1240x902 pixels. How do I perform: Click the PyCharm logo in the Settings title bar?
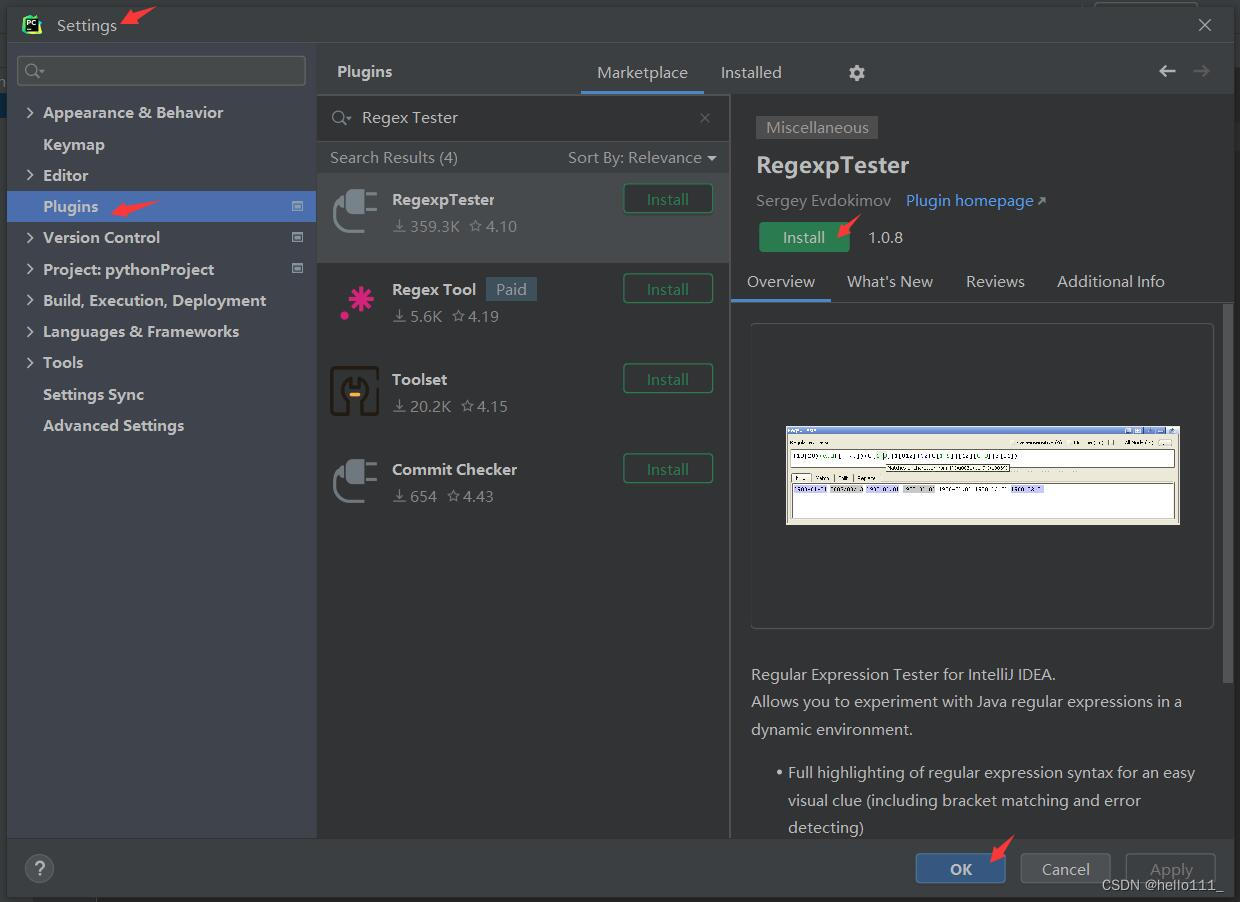[x=32, y=25]
